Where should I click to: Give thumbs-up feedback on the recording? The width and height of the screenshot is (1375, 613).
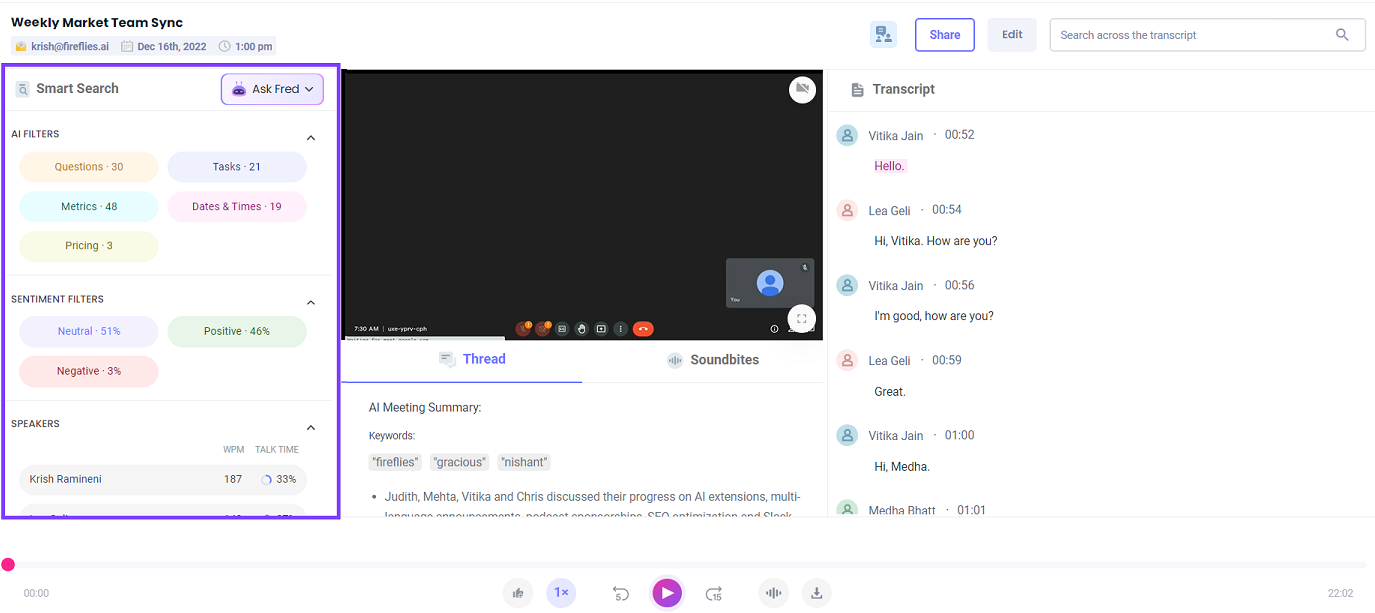518,592
